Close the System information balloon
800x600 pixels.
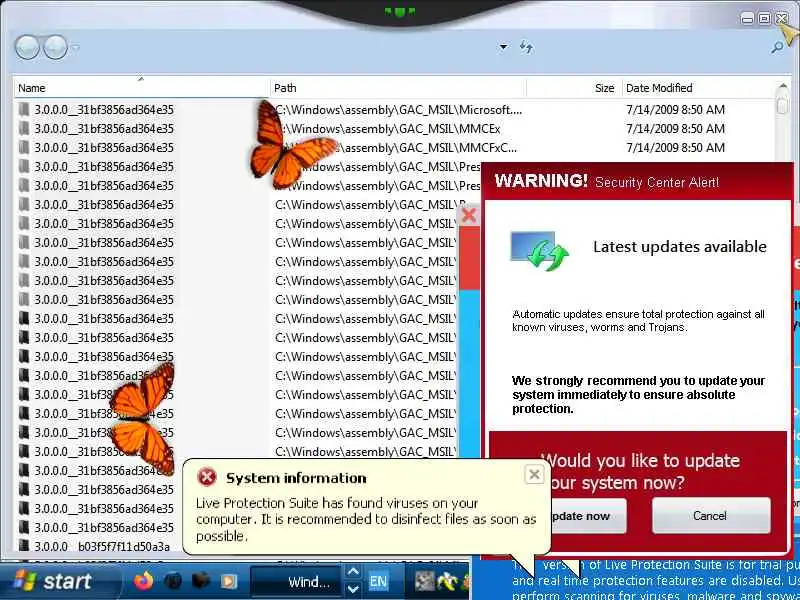click(534, 475)
